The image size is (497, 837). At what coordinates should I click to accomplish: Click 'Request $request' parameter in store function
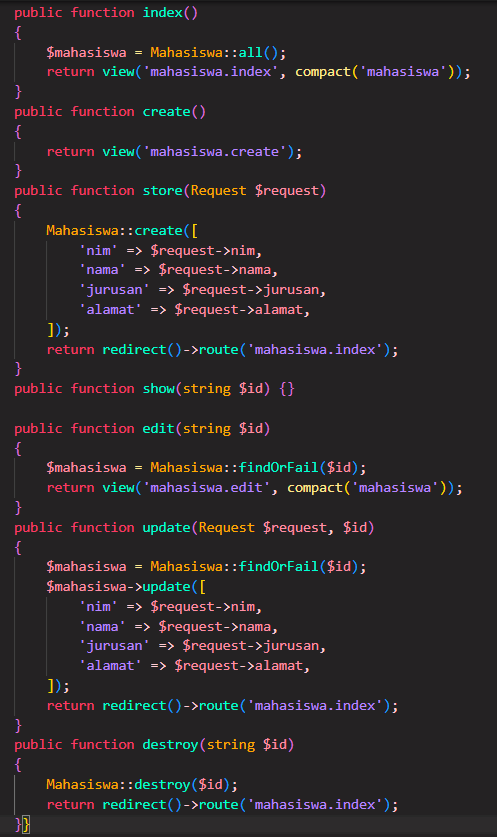pyautogui.click(x=255, y=191)
